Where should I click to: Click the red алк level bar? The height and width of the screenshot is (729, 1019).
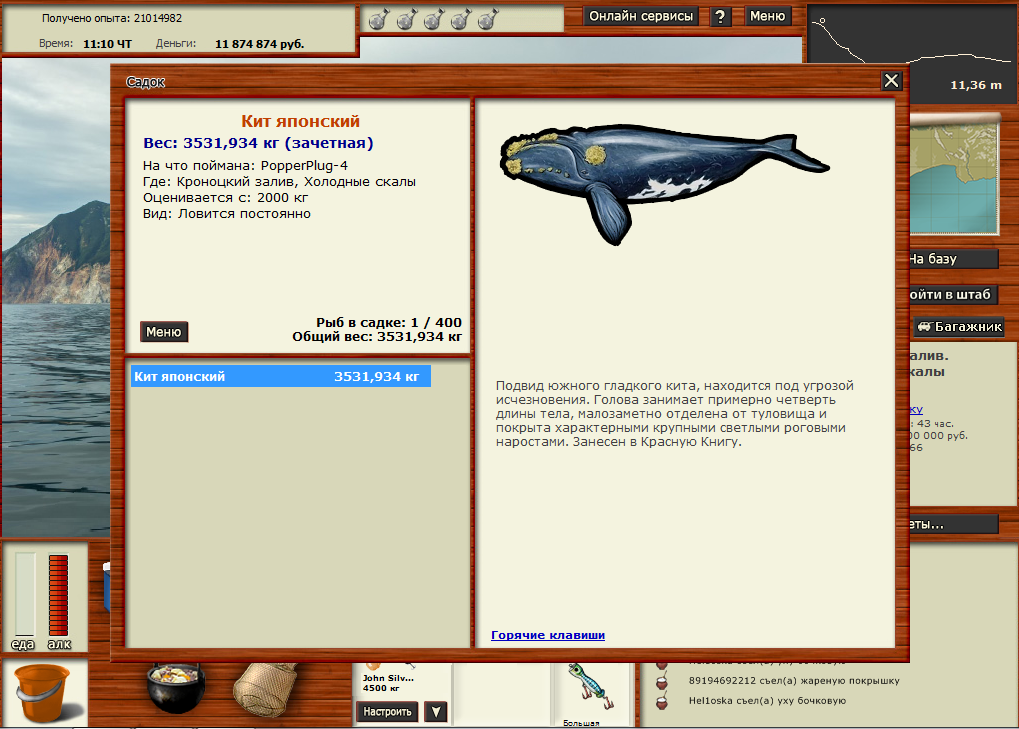click(x=58, y=594)
